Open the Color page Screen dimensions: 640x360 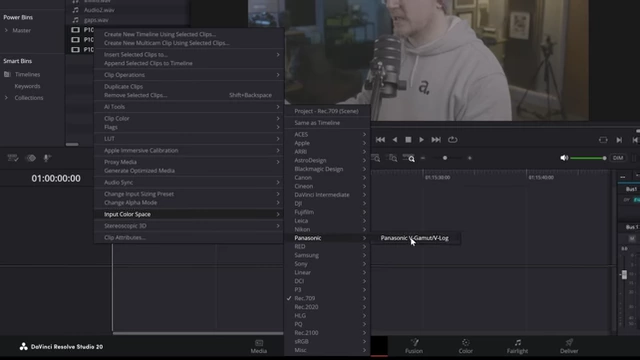point(465,346)
